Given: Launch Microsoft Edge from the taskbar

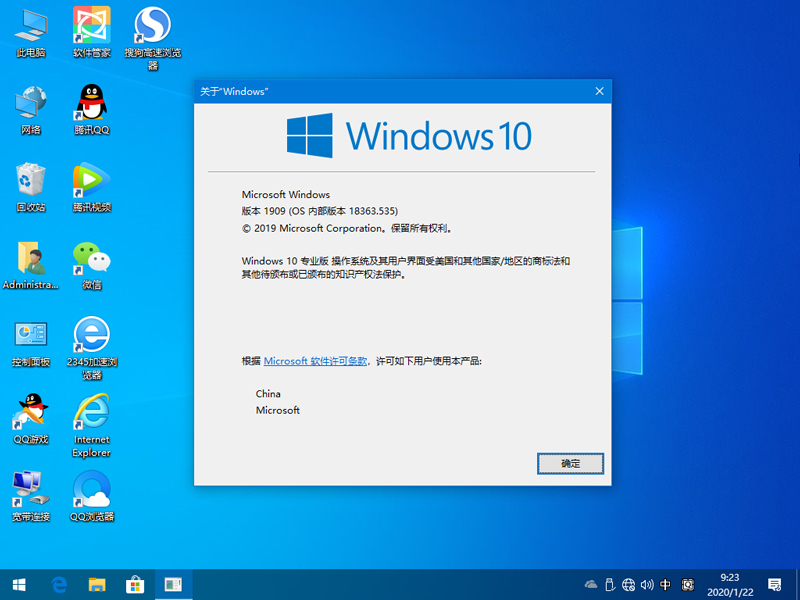Looking at the screenshot, I should (59, 584).
